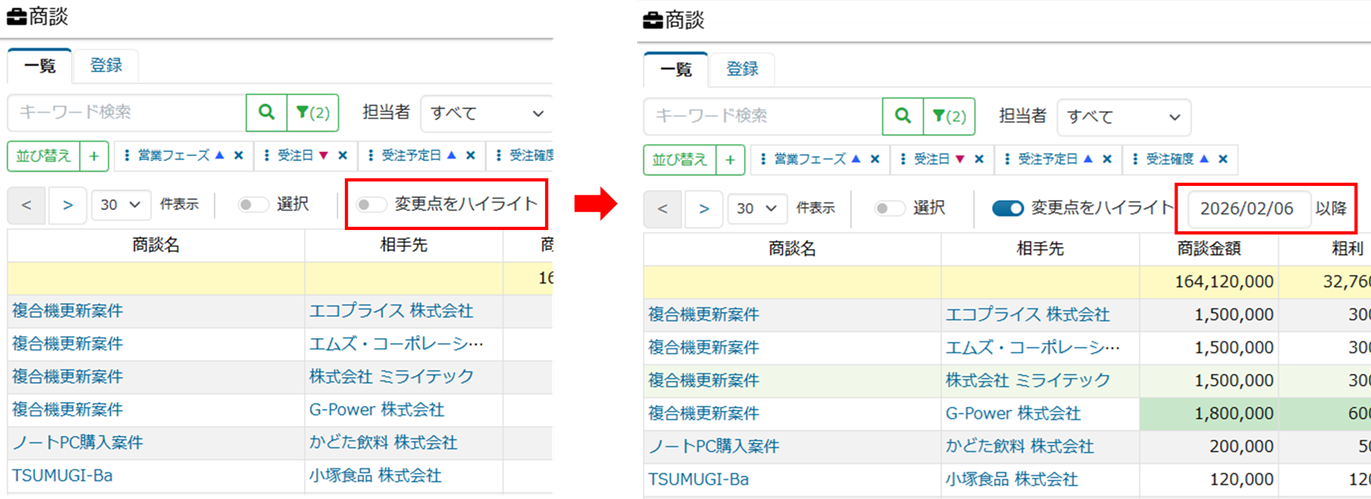
Task: Grab the drag handle of 営業フェーズ, right panel
Action: [765, 158]
